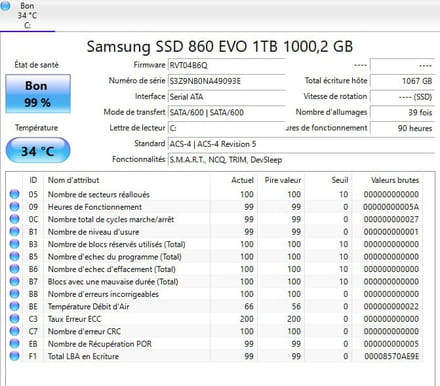Click the transfer mode field SATA/600 | SATA/600
Viewport: 440px width, 386px height.
coord(226,112)
